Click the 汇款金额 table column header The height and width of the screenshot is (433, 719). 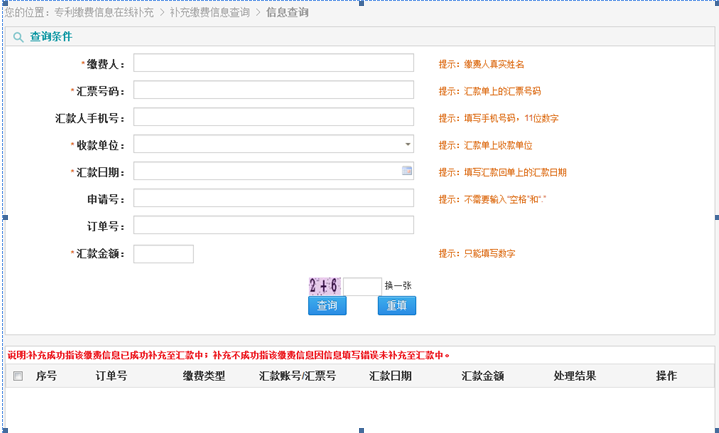(x=483, y=376)
